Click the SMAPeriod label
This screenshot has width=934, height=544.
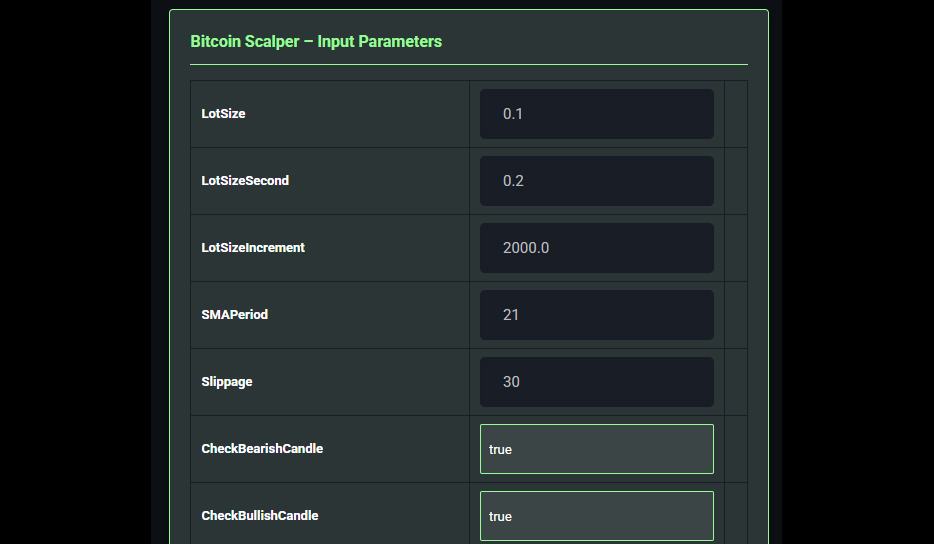point(234,315)
